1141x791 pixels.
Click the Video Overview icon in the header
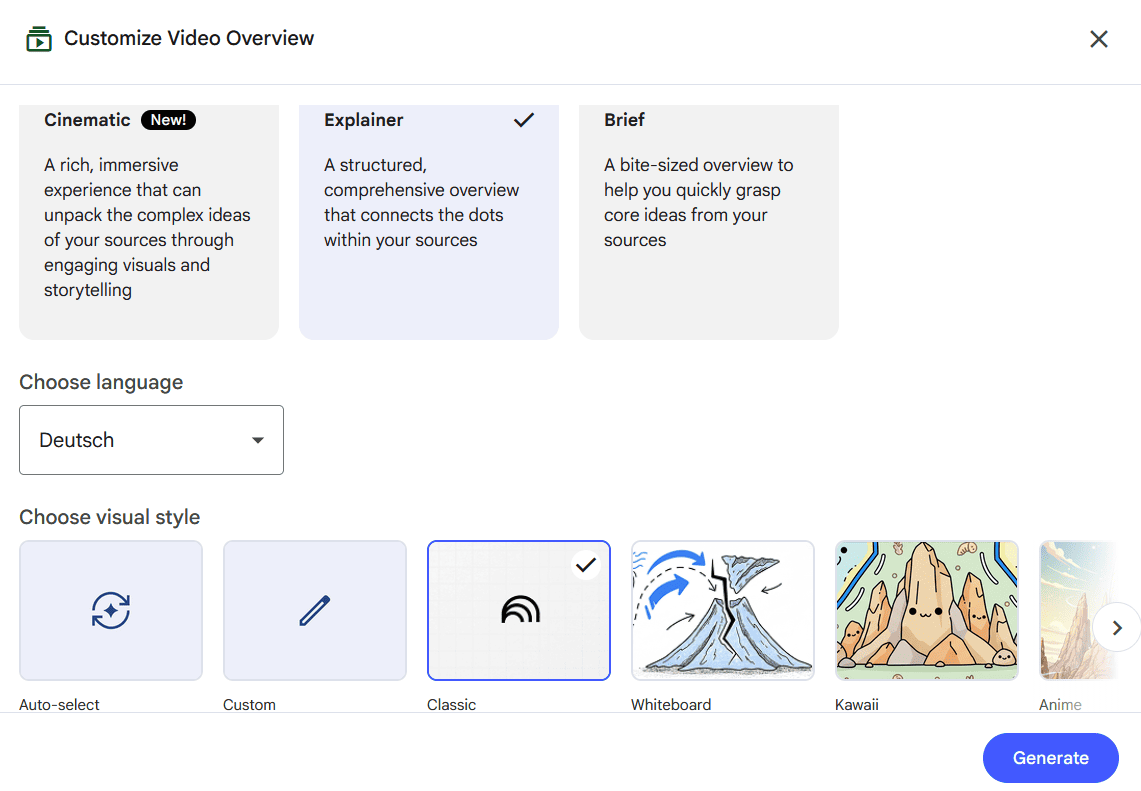(39, 39)
